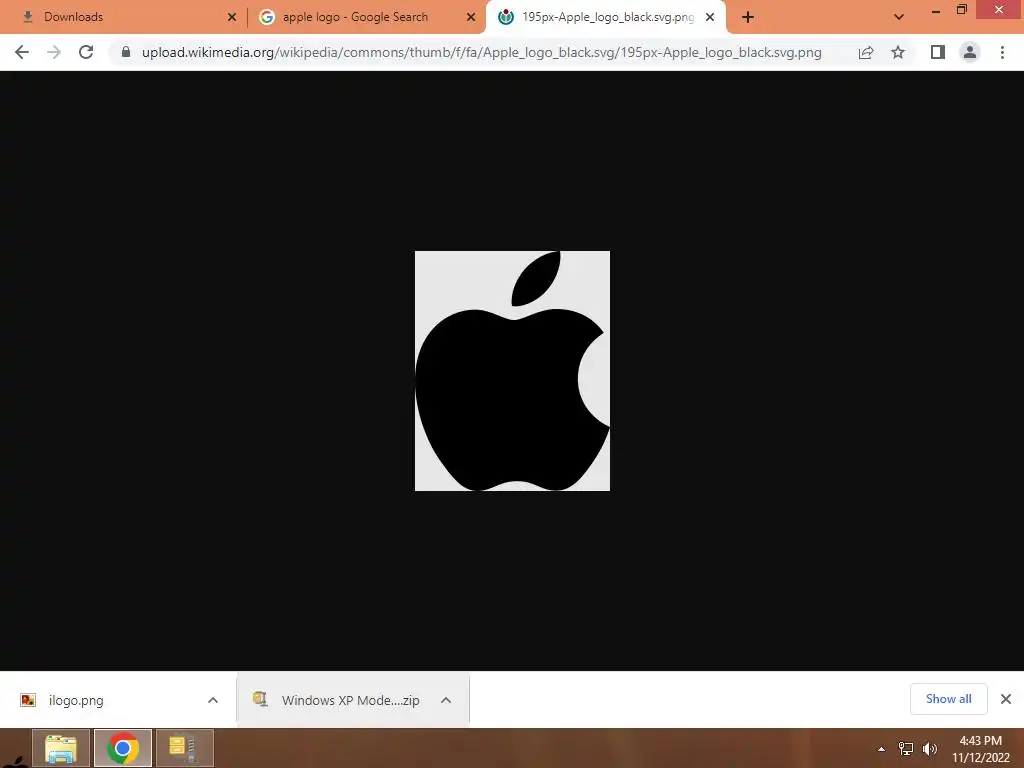Reload the current page
This screenshot has width=1024, height=768.
click(x=86, y=52)
